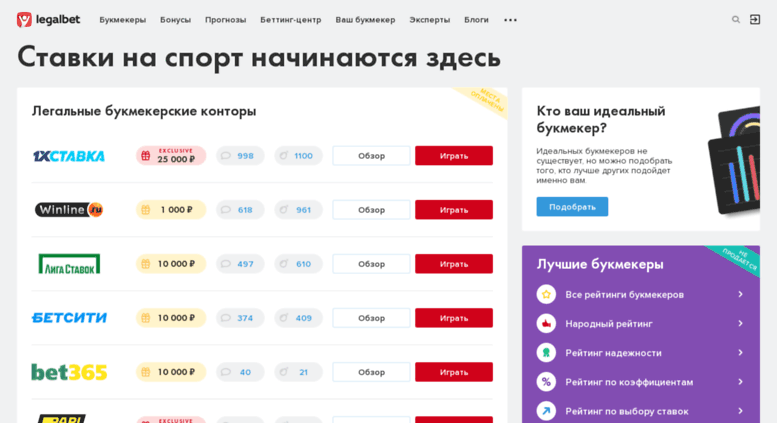
Task: Open bet365 10 000 ₽ bonus badge
Action: [171, 372]
